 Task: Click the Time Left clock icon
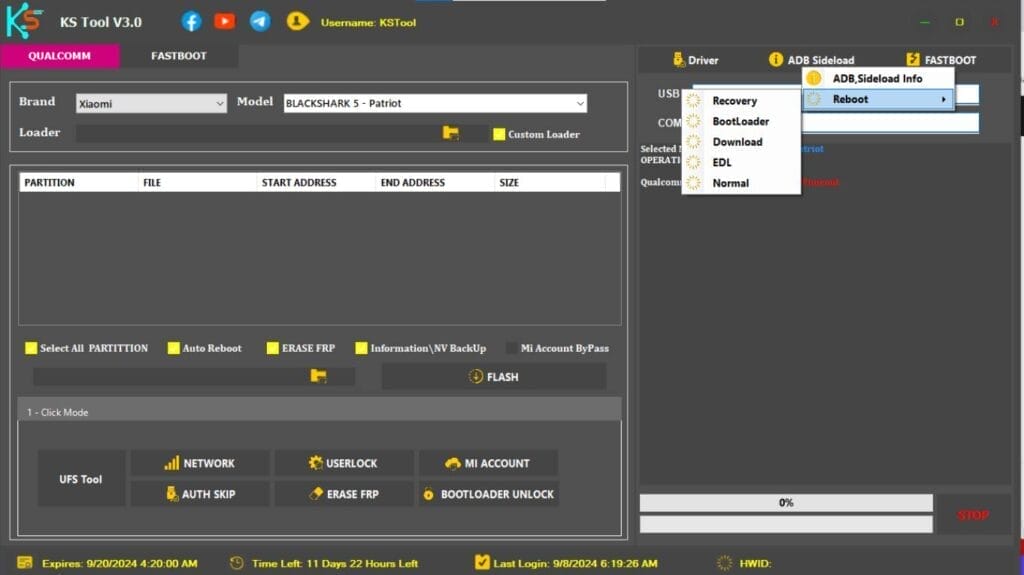(236, 563)
